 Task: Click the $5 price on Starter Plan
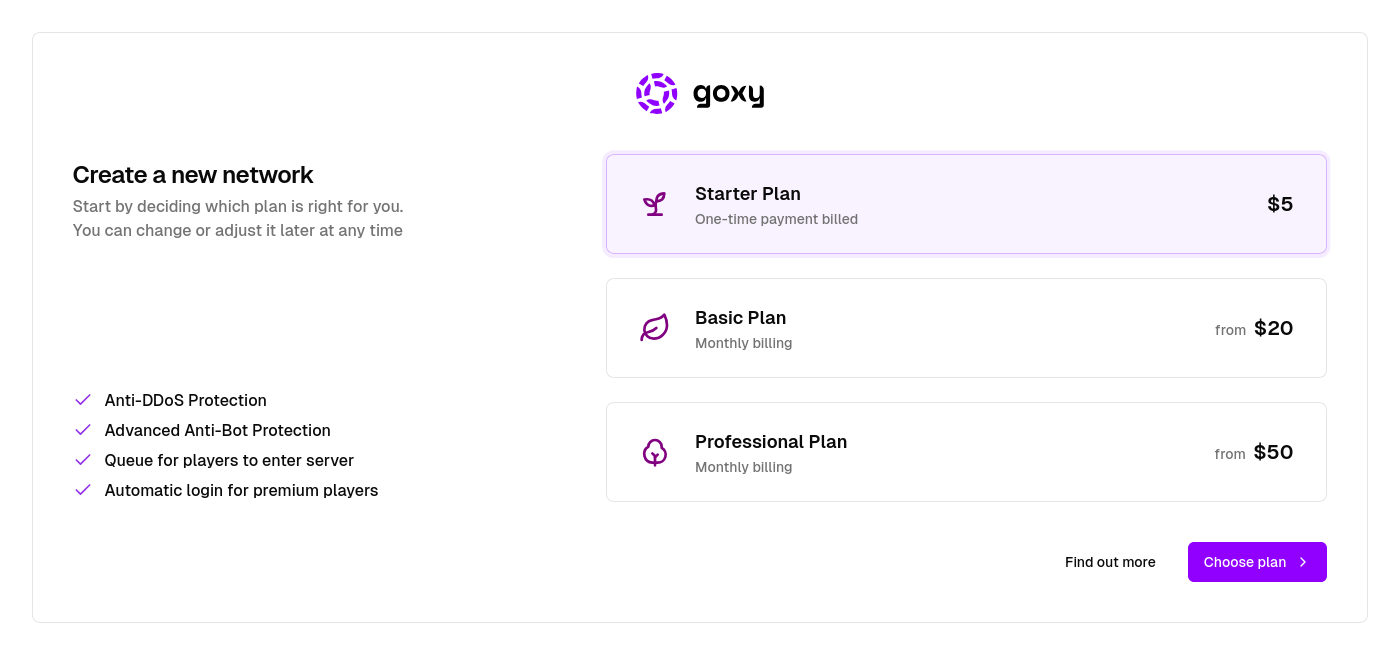tap(1281, 203)
